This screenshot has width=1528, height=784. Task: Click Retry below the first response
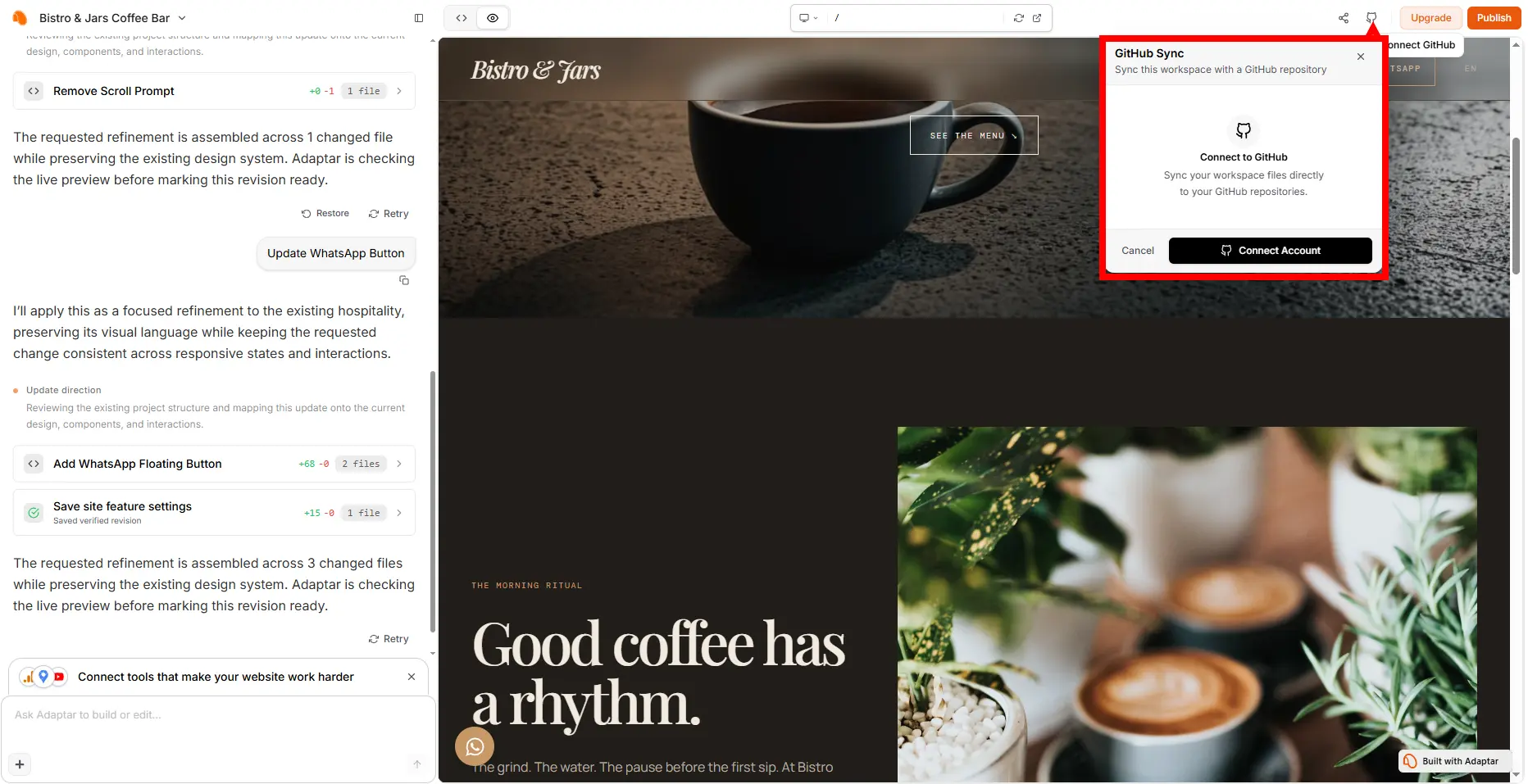(389, 214)
